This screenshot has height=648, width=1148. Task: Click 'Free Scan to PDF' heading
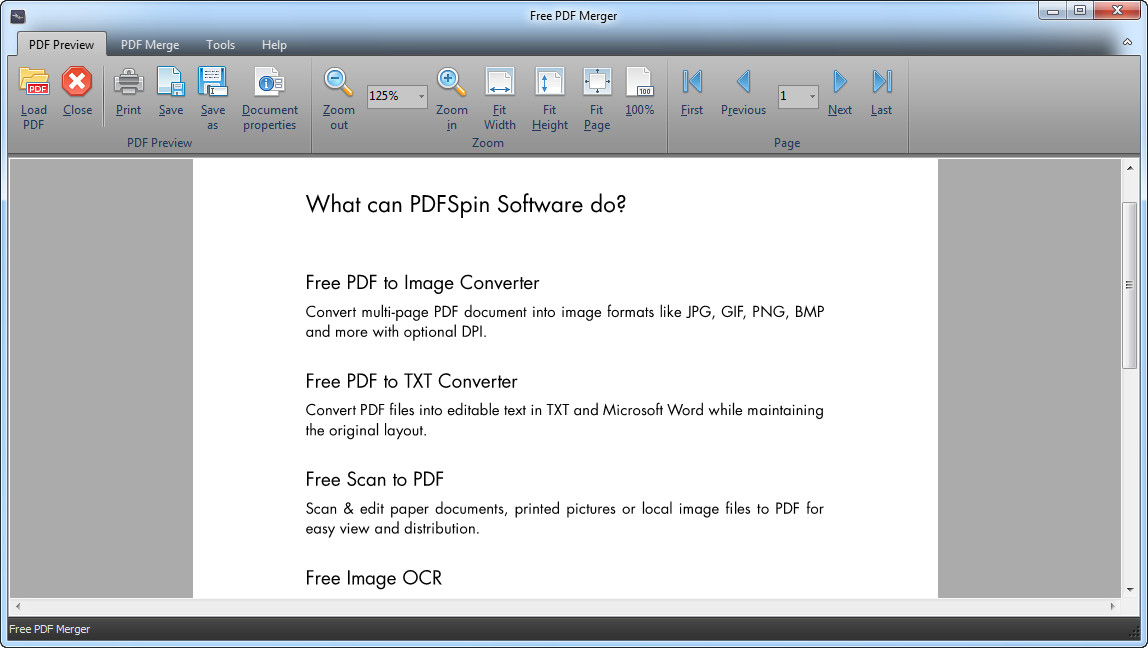[x=375, y=479]
